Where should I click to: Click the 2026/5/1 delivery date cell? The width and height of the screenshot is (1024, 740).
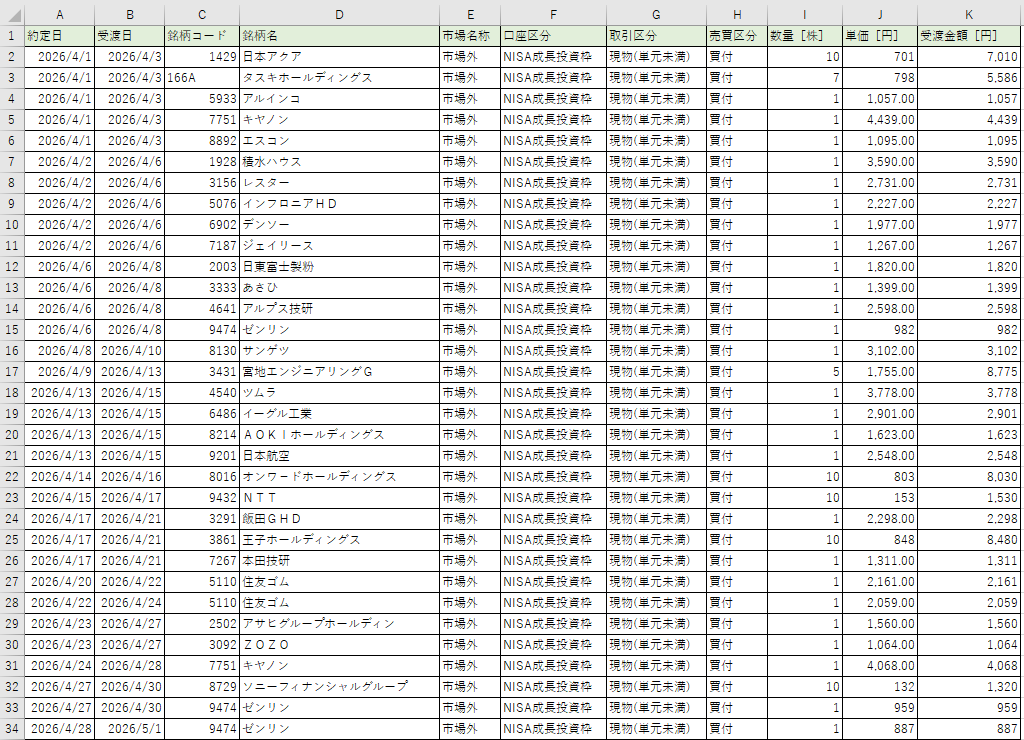pos(129,728)
